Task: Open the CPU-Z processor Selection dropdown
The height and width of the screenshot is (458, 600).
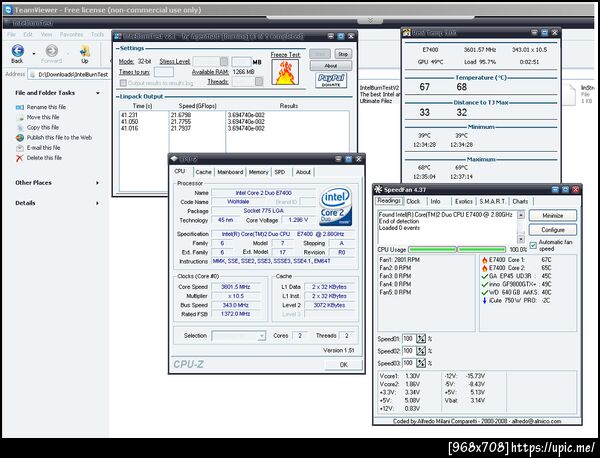Action: pyautogui.click(x=261, y=336)
